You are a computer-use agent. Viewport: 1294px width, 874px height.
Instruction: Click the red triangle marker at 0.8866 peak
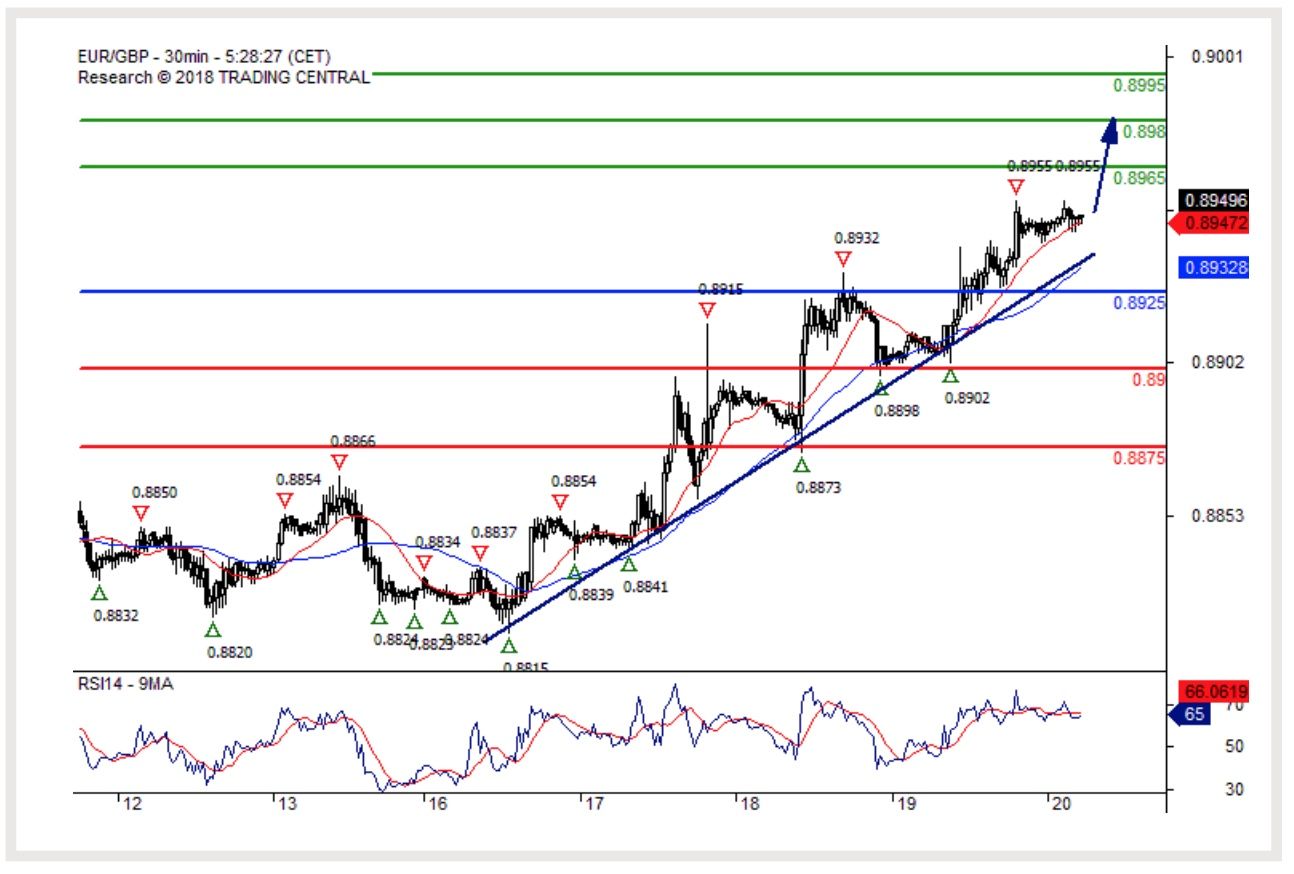(x=339, y=462)
